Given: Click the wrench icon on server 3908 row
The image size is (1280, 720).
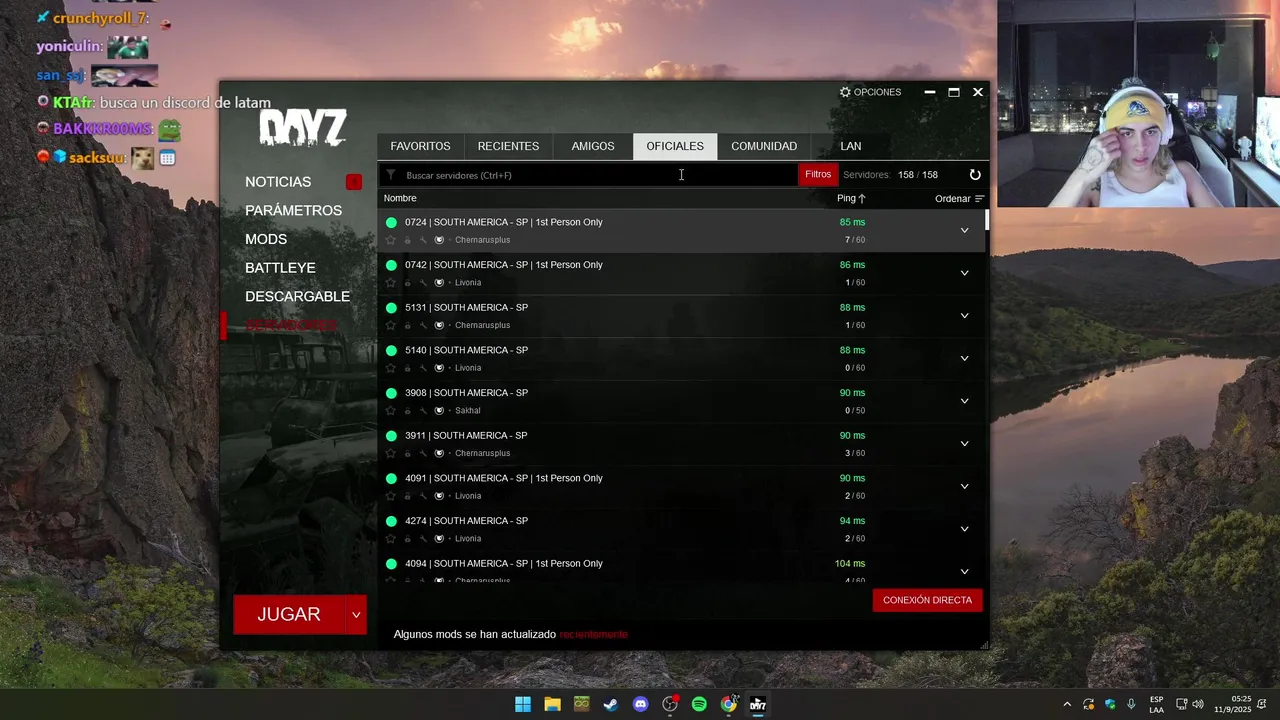Looking at the screenshot, I should click(x=423, y=411).
